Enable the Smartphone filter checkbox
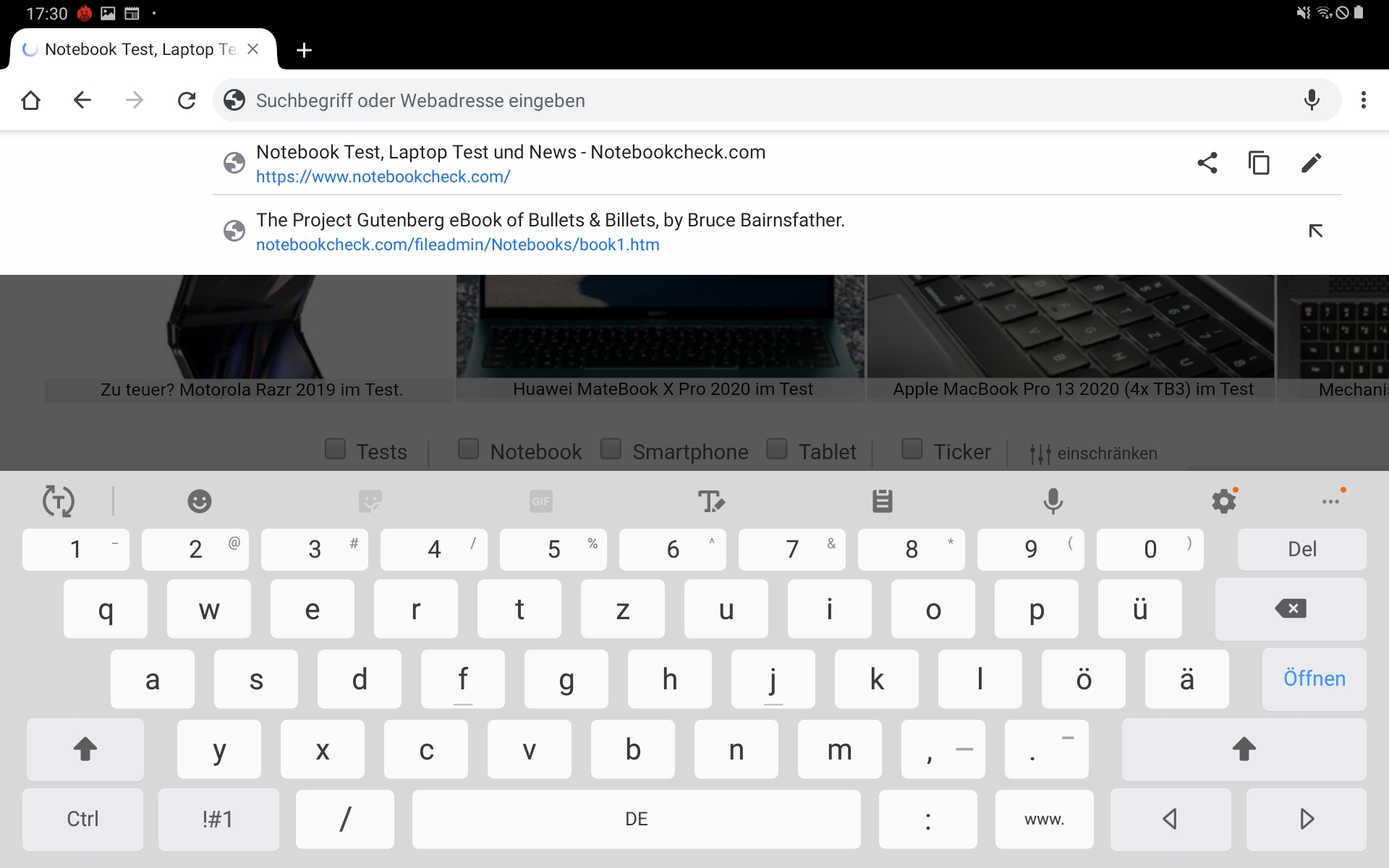1389x868 pixels. click(611, 449)
